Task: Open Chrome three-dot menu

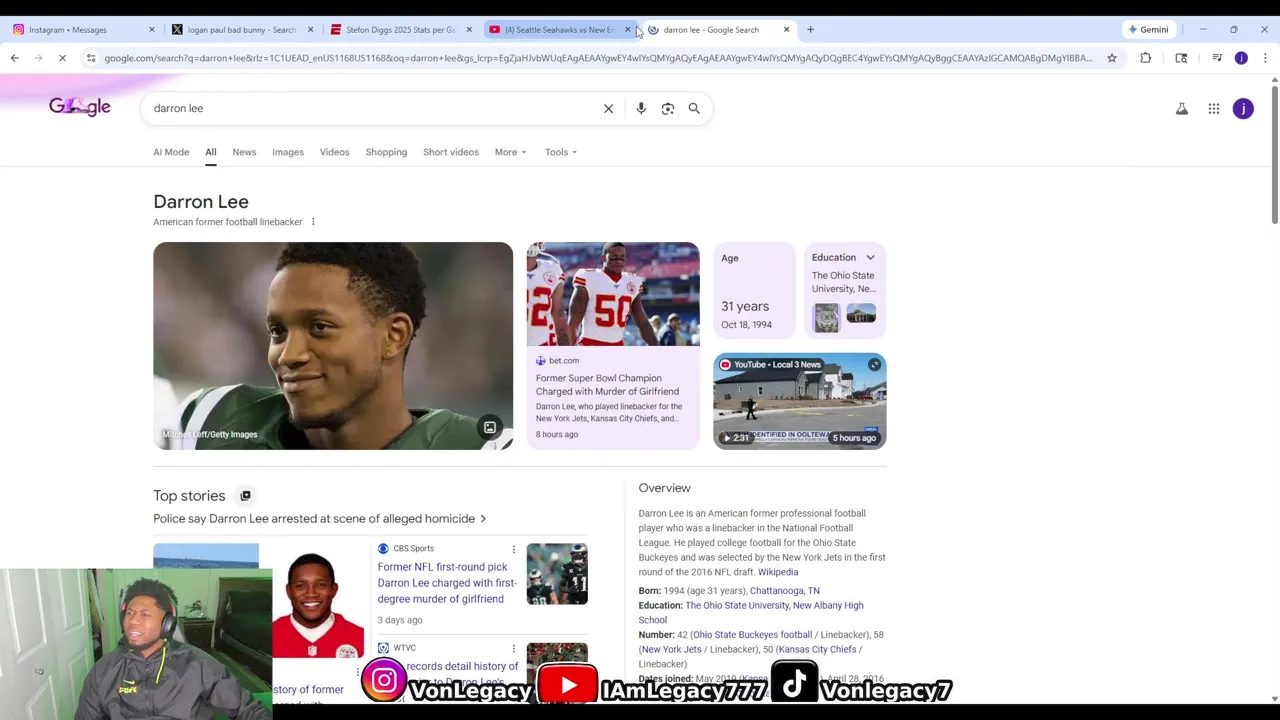Action: (1265, 58)
